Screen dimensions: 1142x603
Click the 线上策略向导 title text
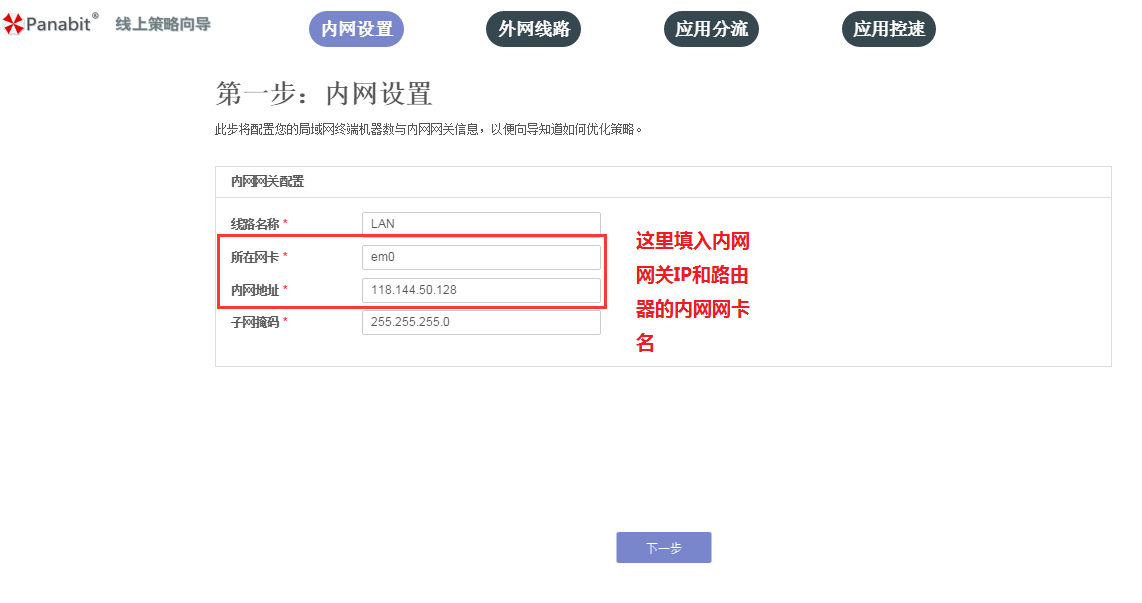[163, 24]
